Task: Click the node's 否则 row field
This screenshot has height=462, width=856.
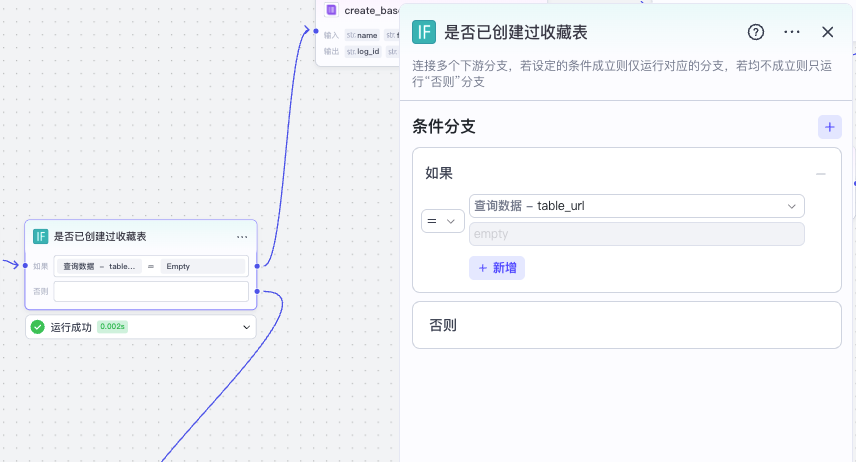Action: click(x=151, y=291)
